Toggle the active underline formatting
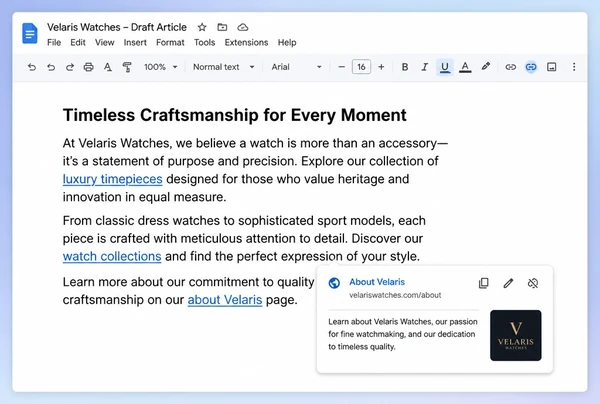The width and height of the screenshot is (600, 404). coord(445,67)
